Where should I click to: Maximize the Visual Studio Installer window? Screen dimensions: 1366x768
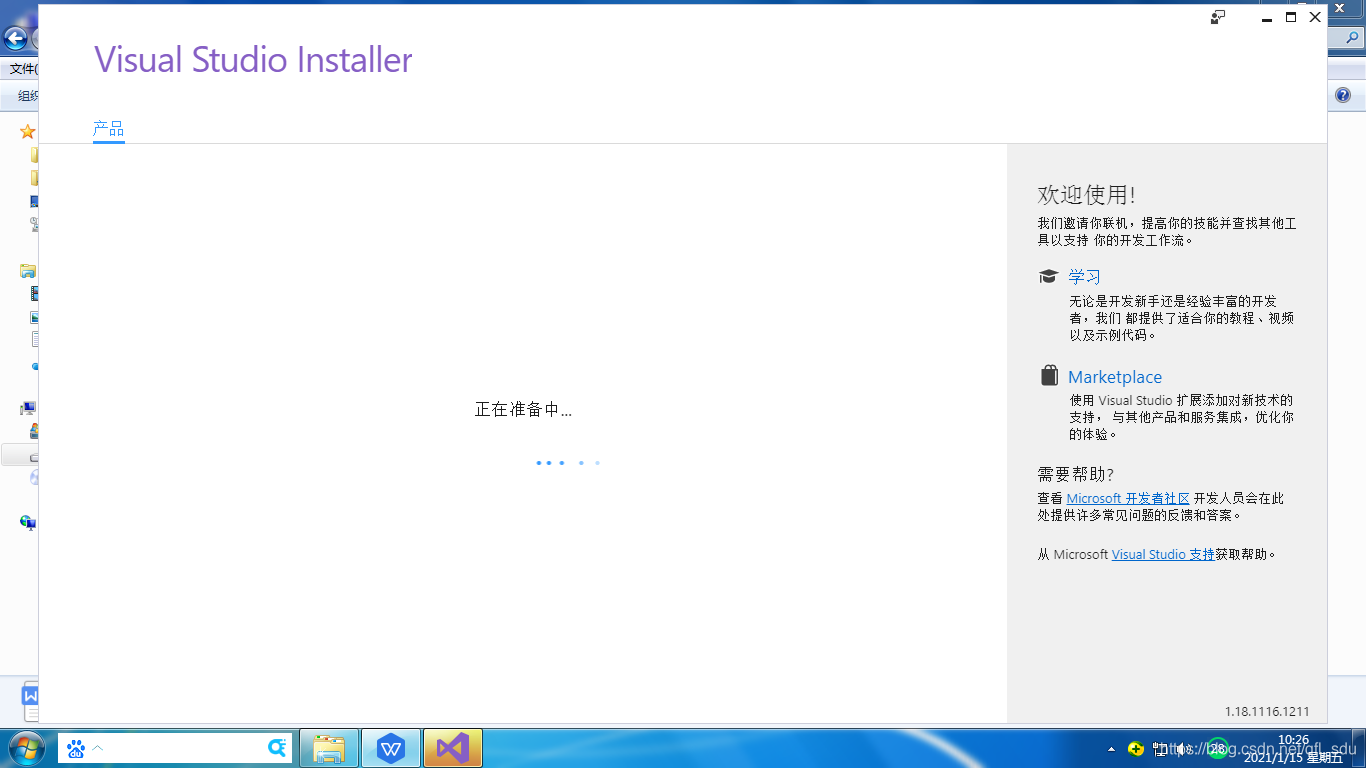(x=1291, y=17)
